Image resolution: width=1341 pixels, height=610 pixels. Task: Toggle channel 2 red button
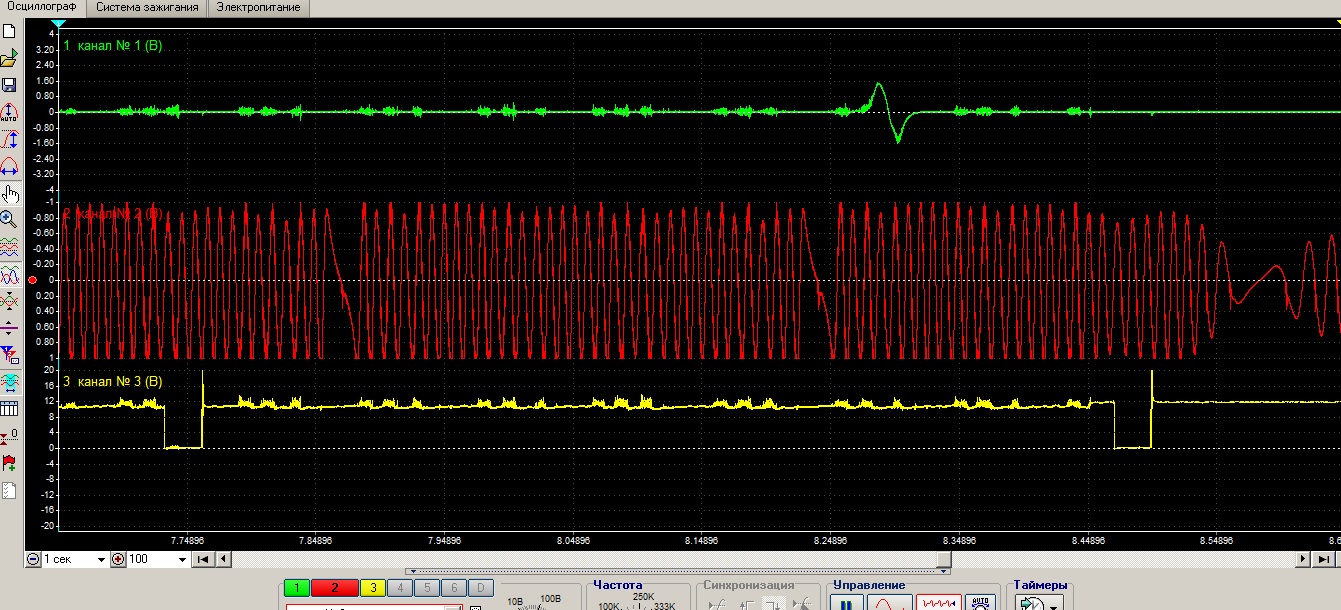335,588
